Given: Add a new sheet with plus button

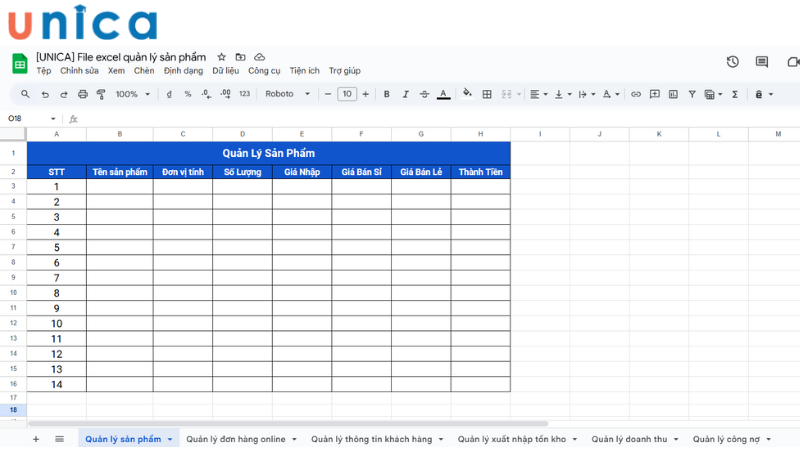Looking at the screenshot, I should pyautogui.click(x=36, y=439).
